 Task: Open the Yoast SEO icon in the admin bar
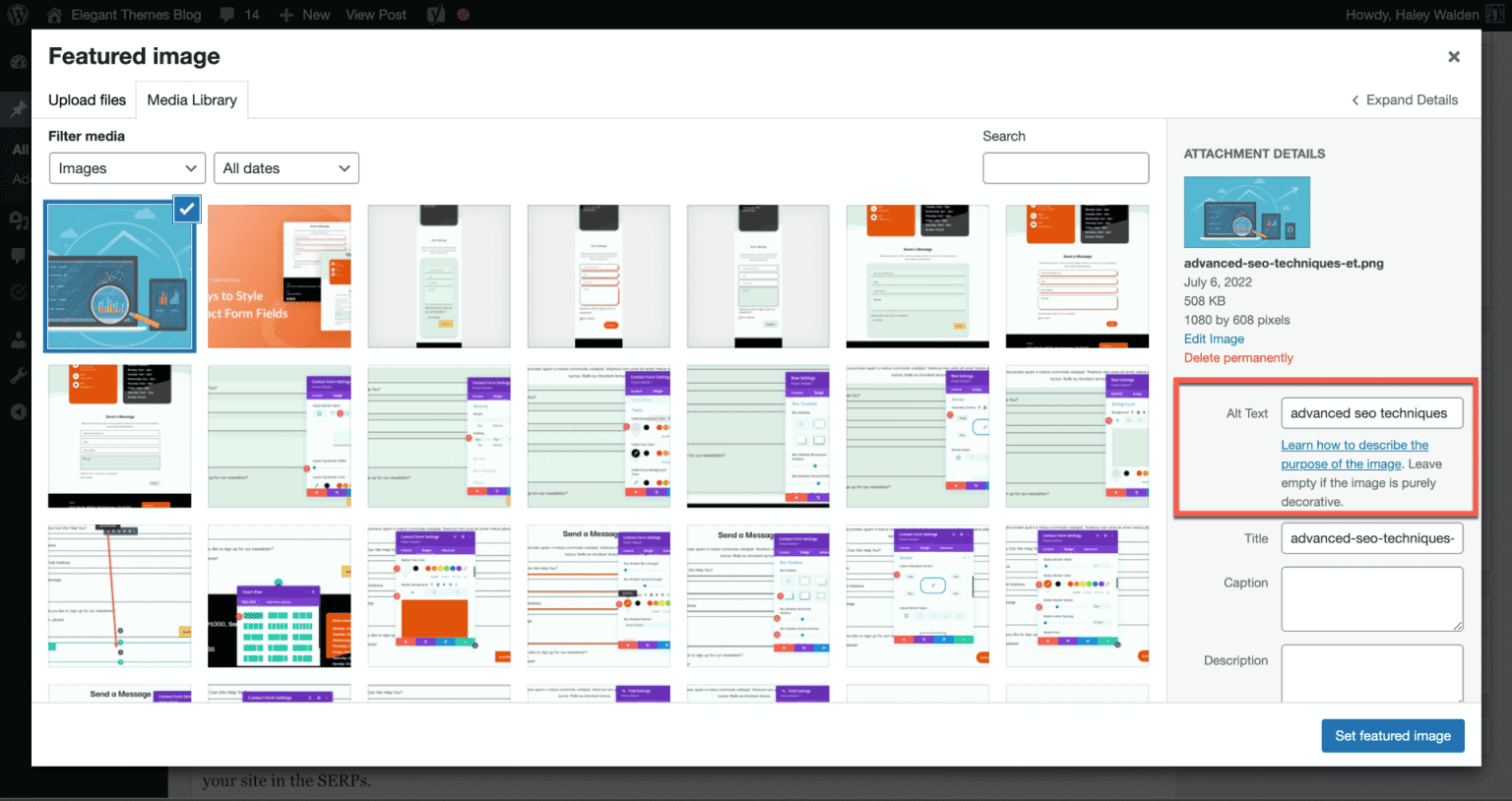click(x=435, y=14)
